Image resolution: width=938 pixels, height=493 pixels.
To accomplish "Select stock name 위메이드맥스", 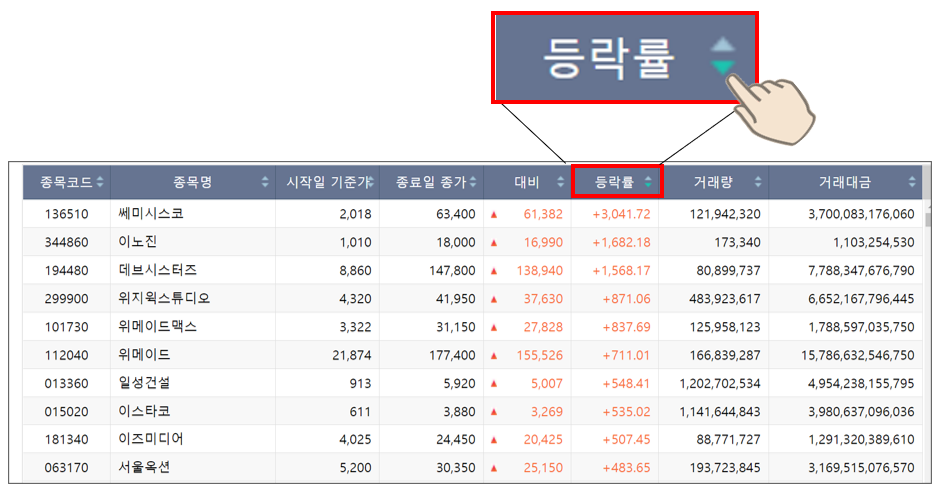I will [x=157, y=327].
